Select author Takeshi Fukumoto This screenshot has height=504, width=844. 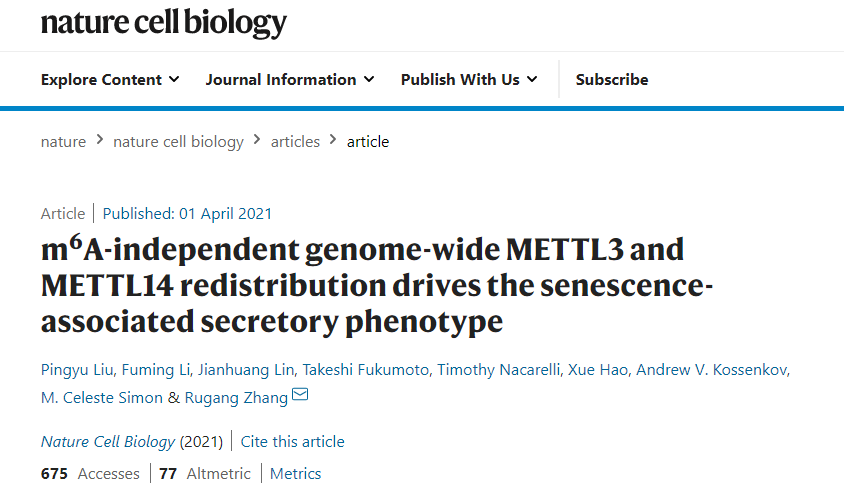(365, 370)
